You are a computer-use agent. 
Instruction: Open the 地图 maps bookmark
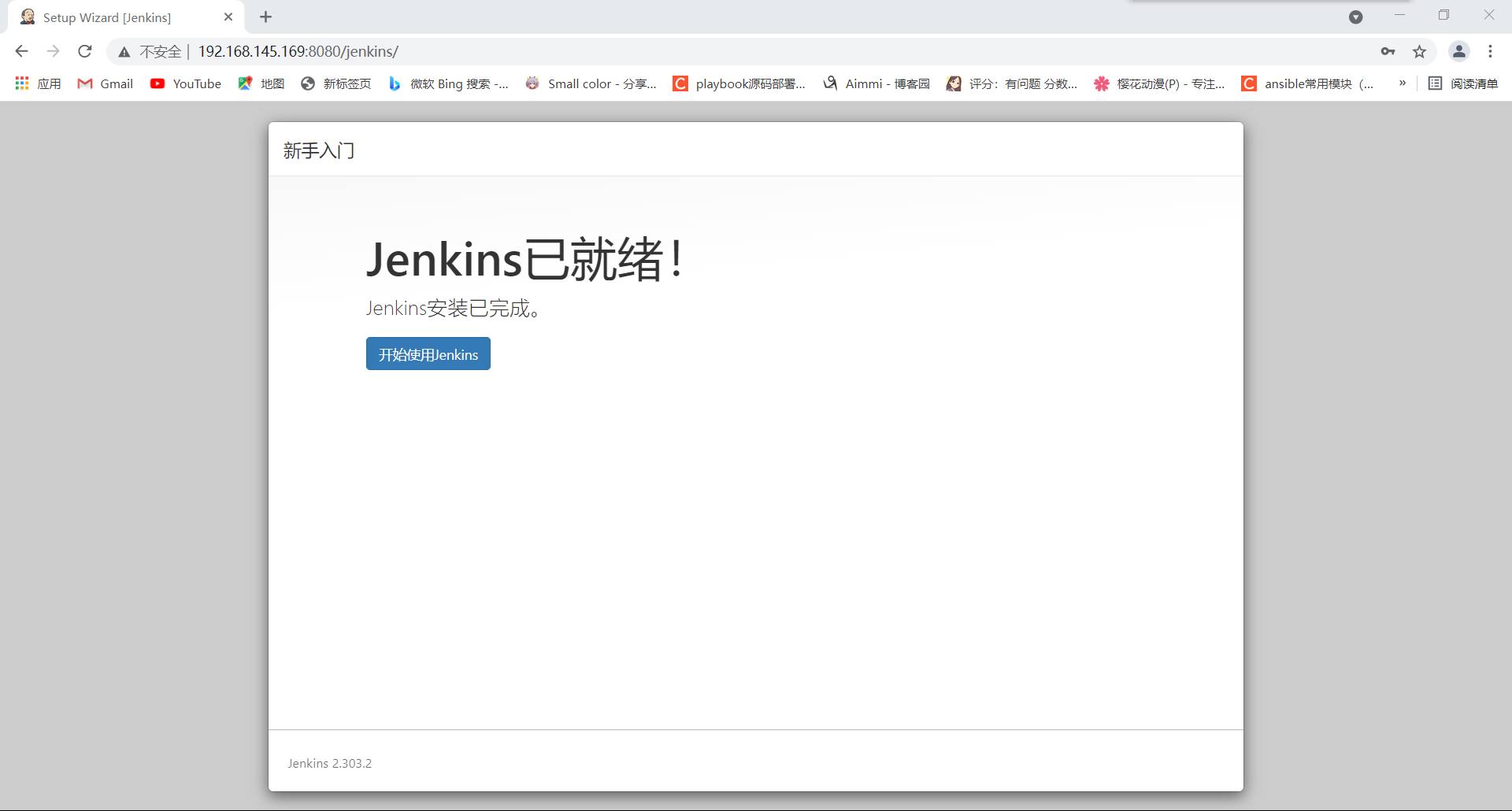coord(261,83)
